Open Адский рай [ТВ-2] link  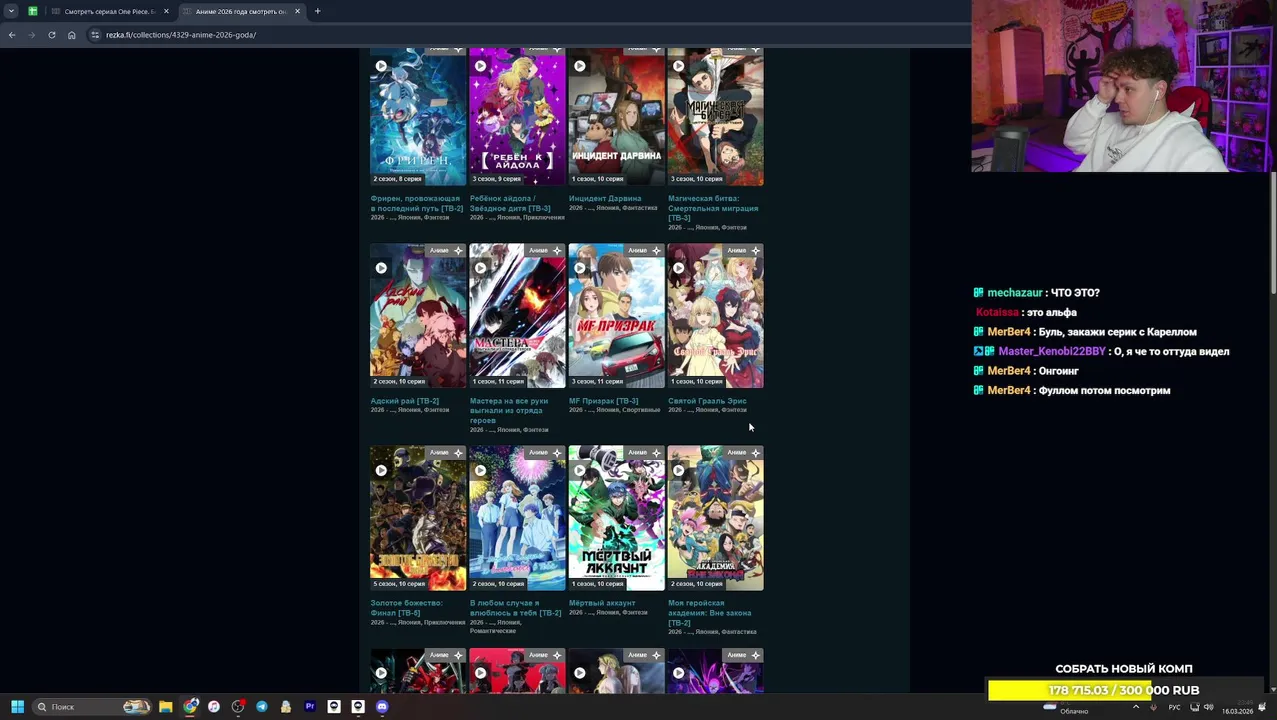pyautogui.click(x=404, y=401)
